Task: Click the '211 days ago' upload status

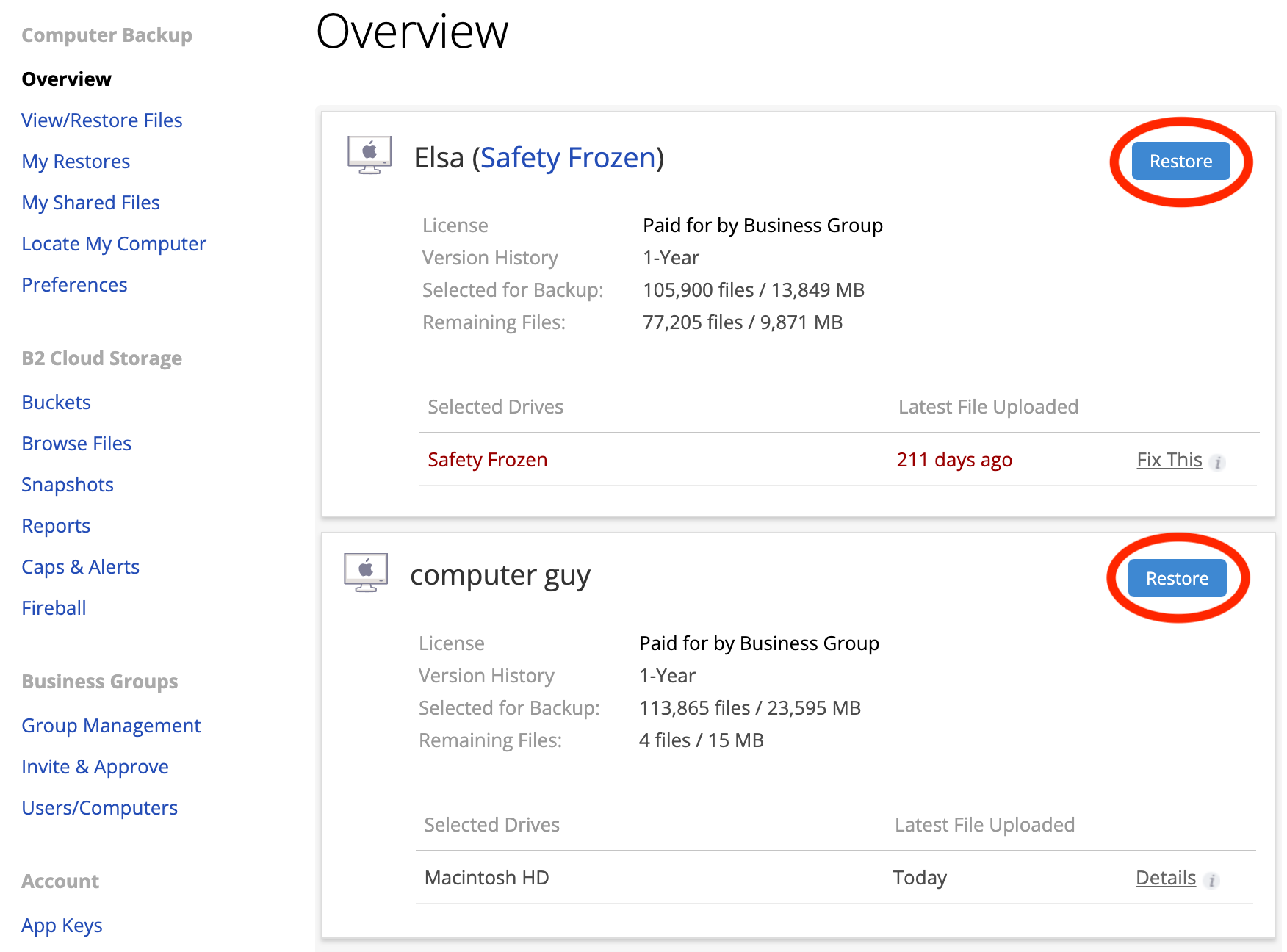Action: click(954, 460)
